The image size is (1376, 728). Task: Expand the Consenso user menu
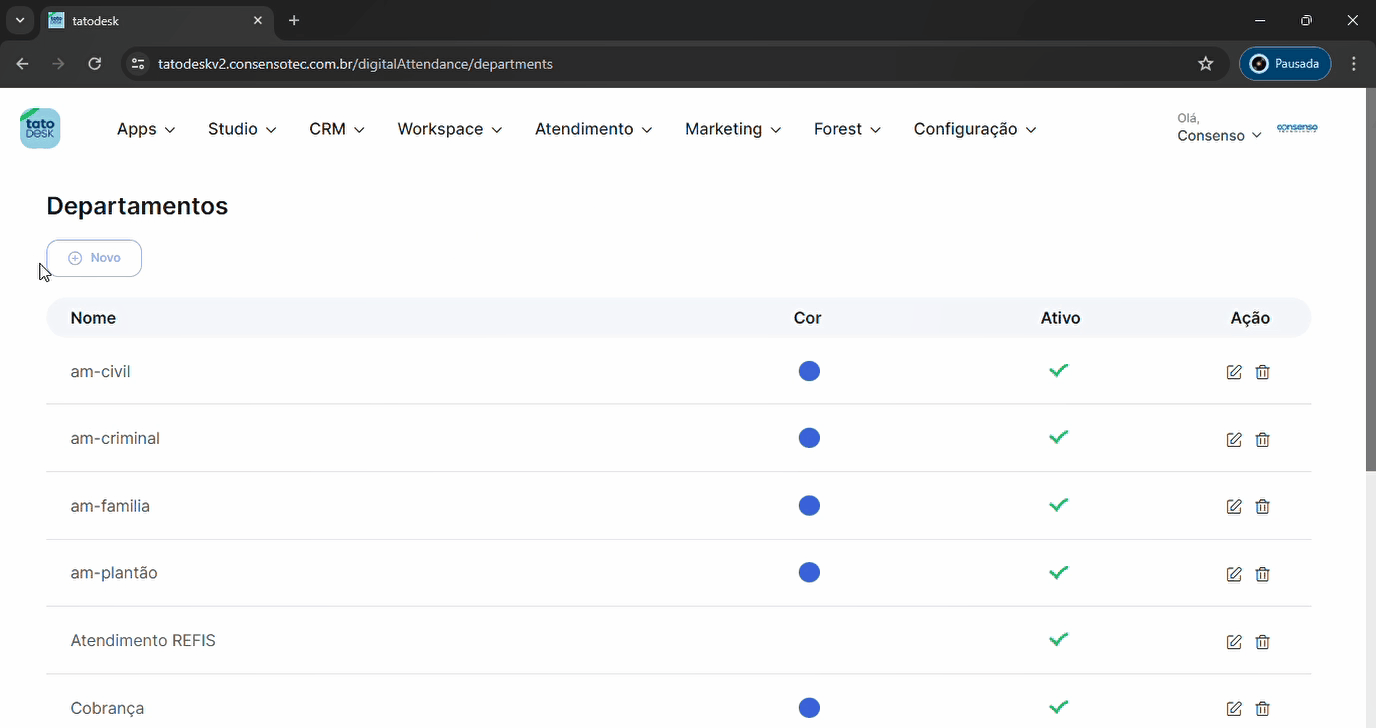click(x=1218, y=135)
